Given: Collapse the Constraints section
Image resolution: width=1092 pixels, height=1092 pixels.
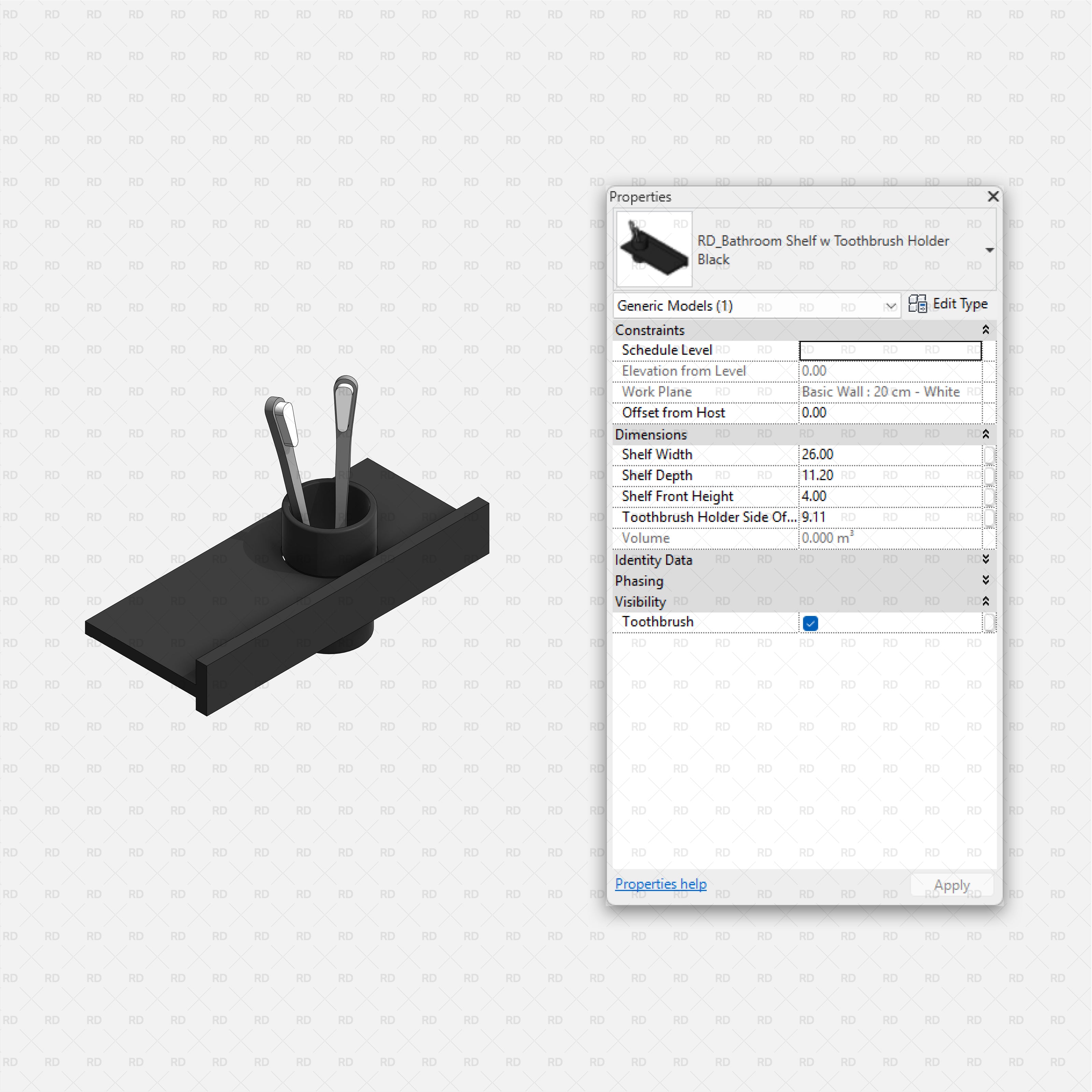Looking at the screenshot, I should tap(985, 330).
